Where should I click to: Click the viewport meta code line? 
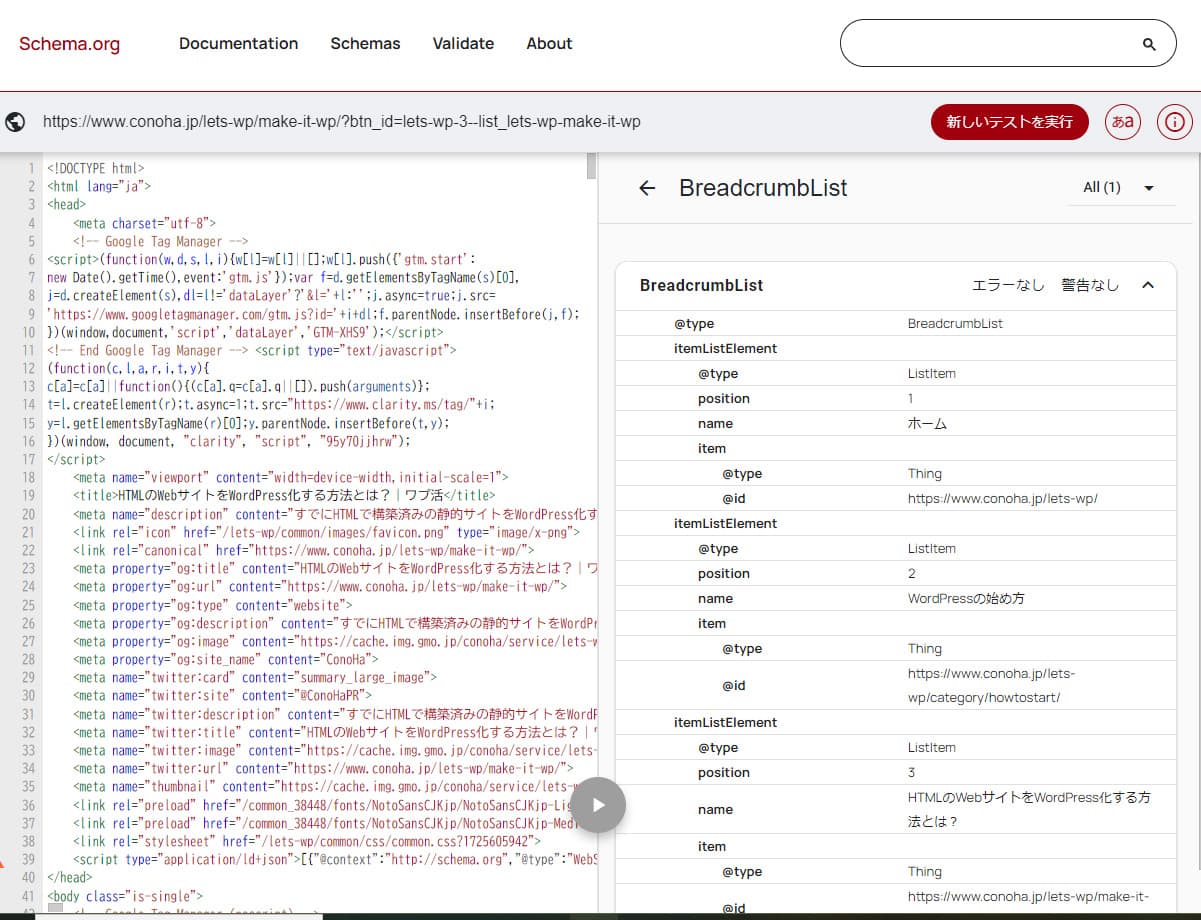[291, 478]
